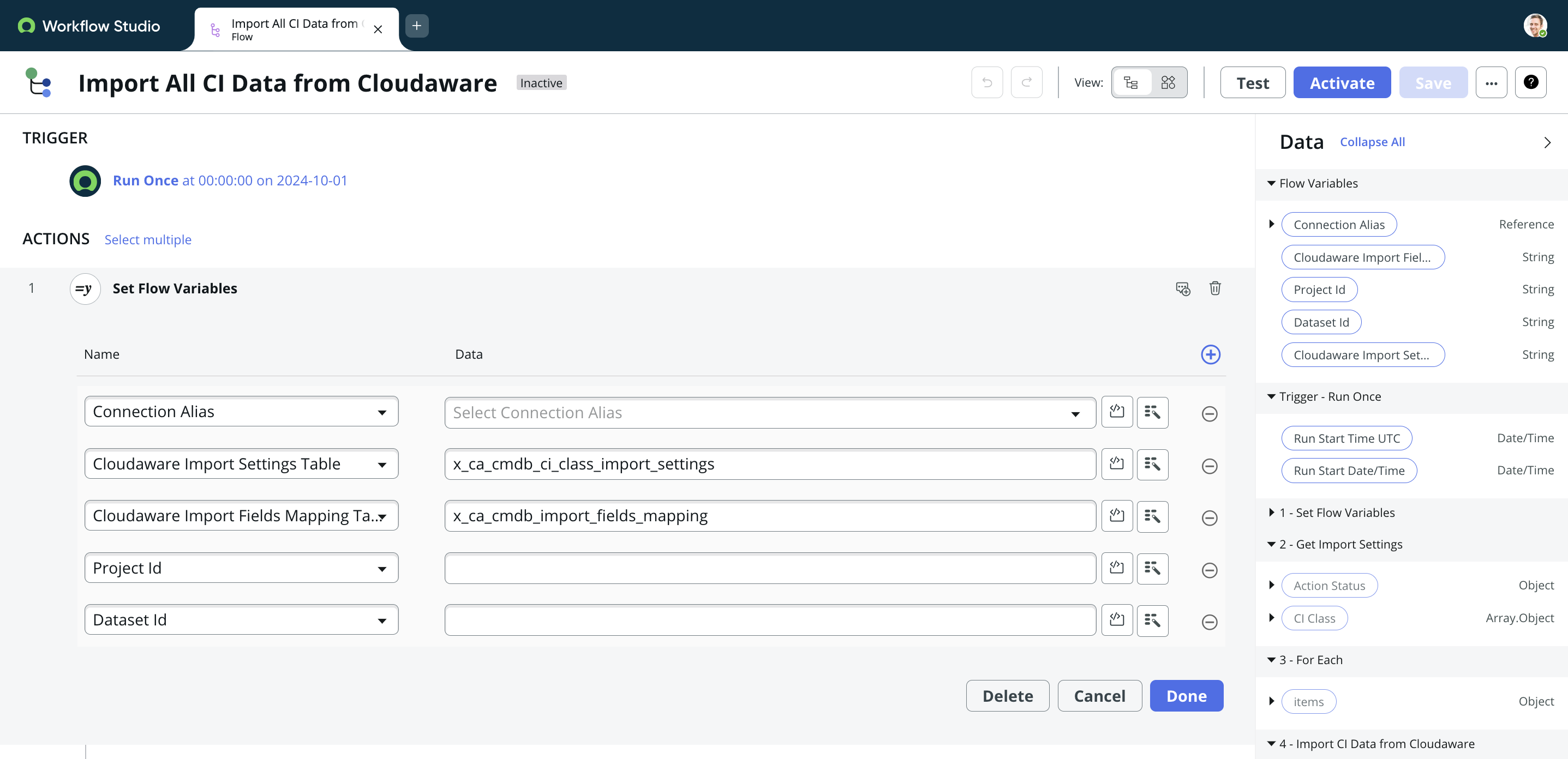Click the Collapse All link in Data panel
1568x759 pixels.
(1372, 142)
